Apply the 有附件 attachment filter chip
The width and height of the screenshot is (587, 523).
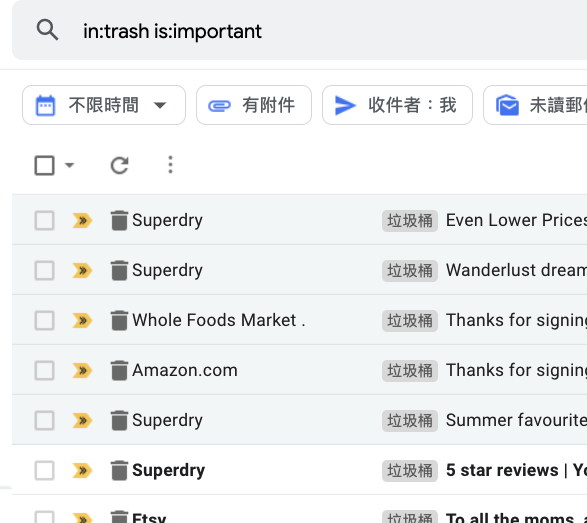[x=254, y=105]
